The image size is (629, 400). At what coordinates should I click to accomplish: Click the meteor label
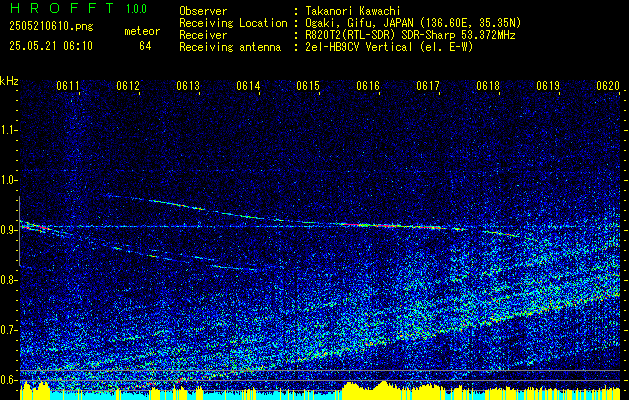(x=142, y=31)
